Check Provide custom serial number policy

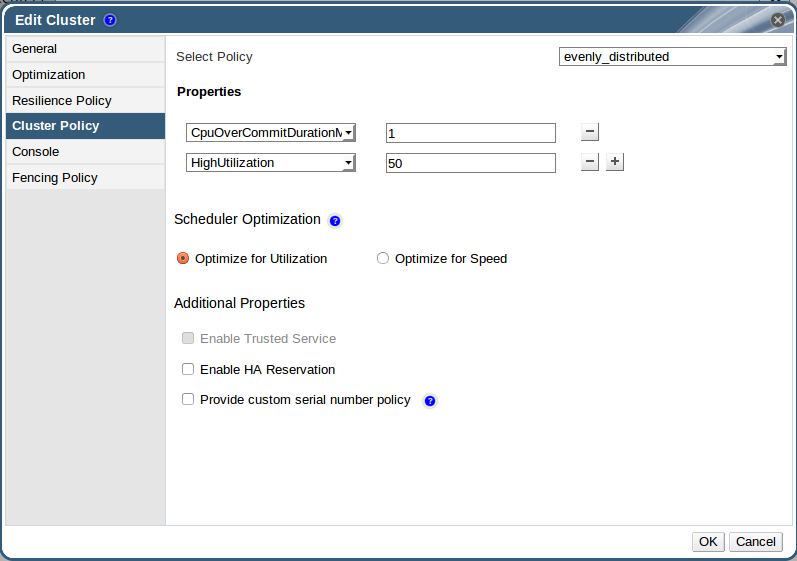point(188,399)
